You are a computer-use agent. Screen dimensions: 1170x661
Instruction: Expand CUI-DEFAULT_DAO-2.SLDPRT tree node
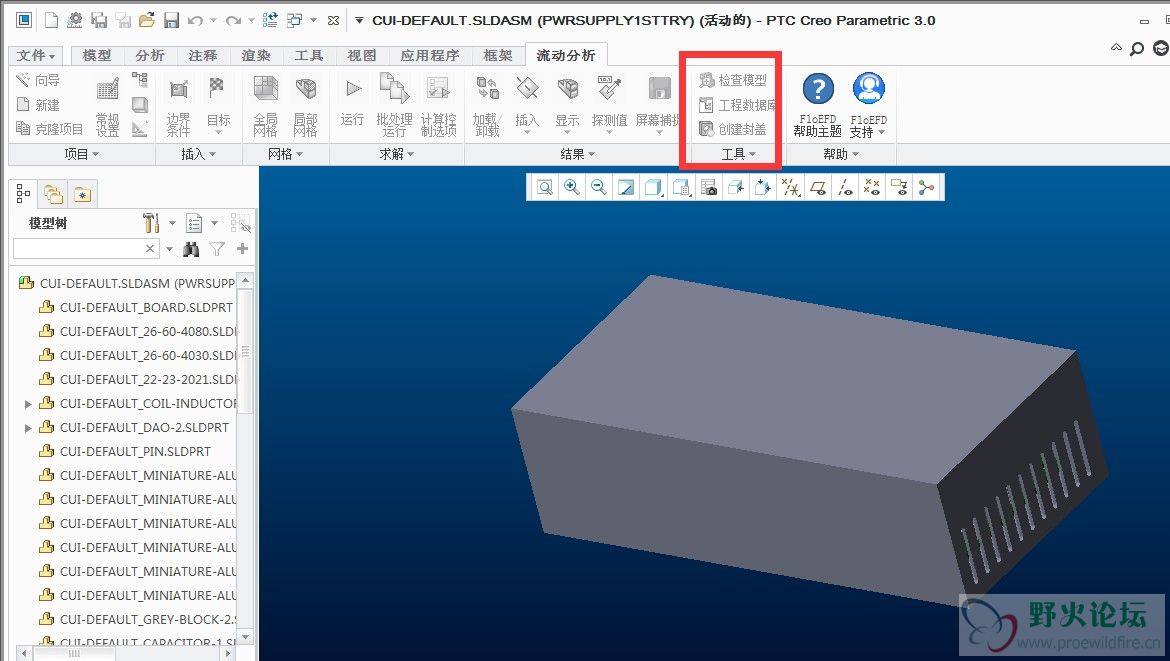pos(28,427)
